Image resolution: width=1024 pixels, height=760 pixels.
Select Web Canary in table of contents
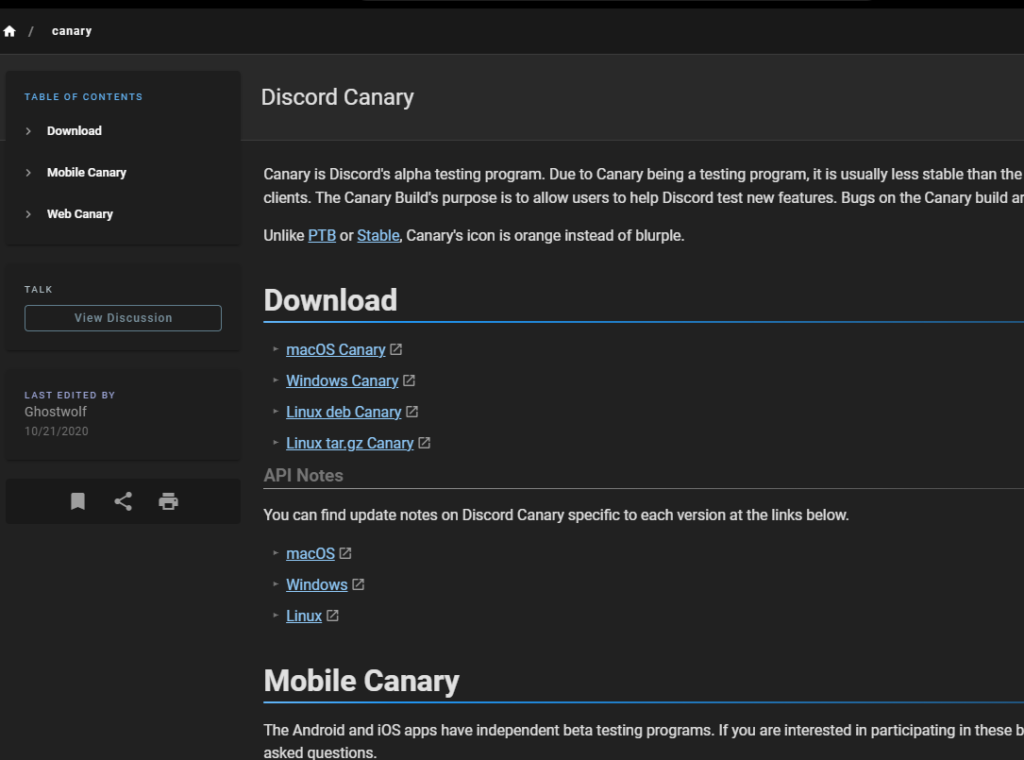point(80,214)
